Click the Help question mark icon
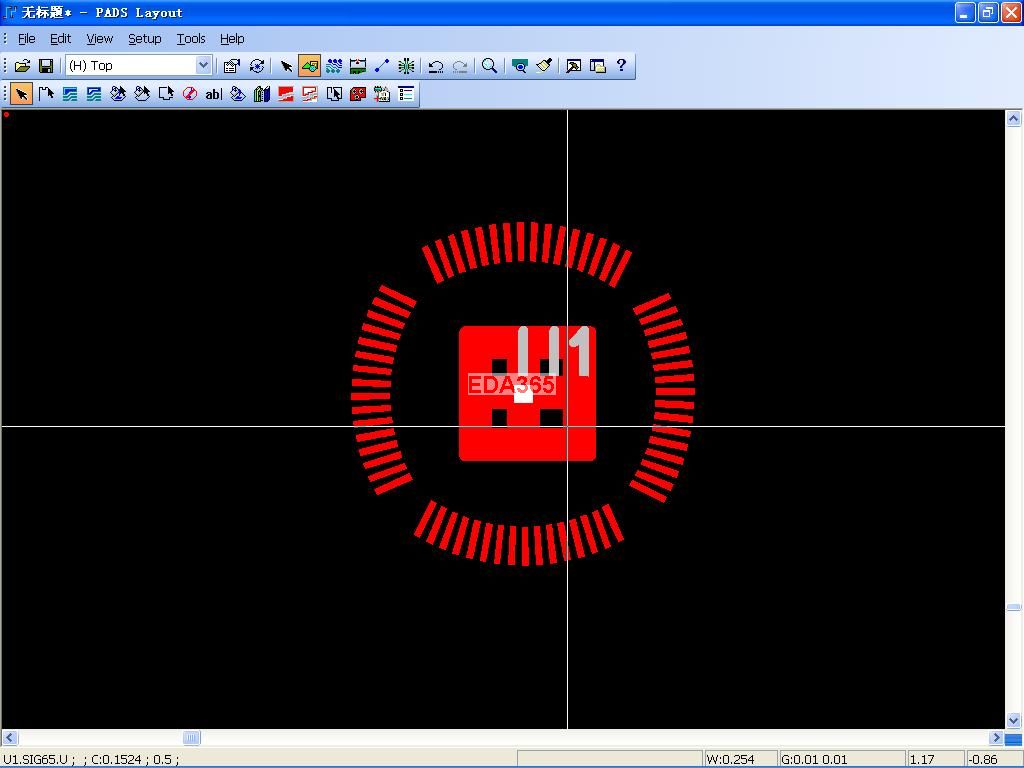This screenshot has width=1024, height=768. pos(621,66)
